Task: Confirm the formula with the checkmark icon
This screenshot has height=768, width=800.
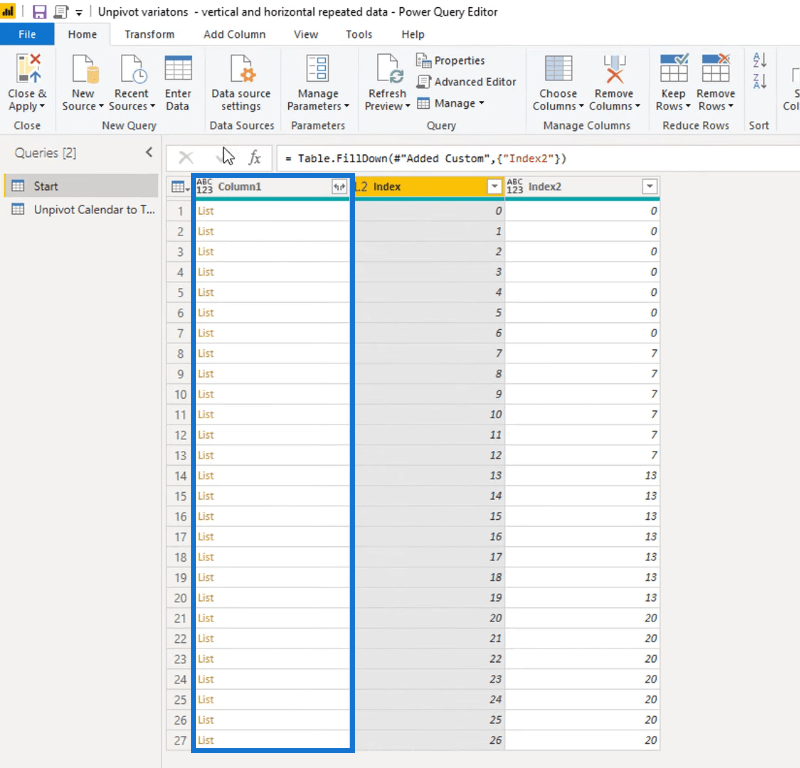Action: coord(223,158)
